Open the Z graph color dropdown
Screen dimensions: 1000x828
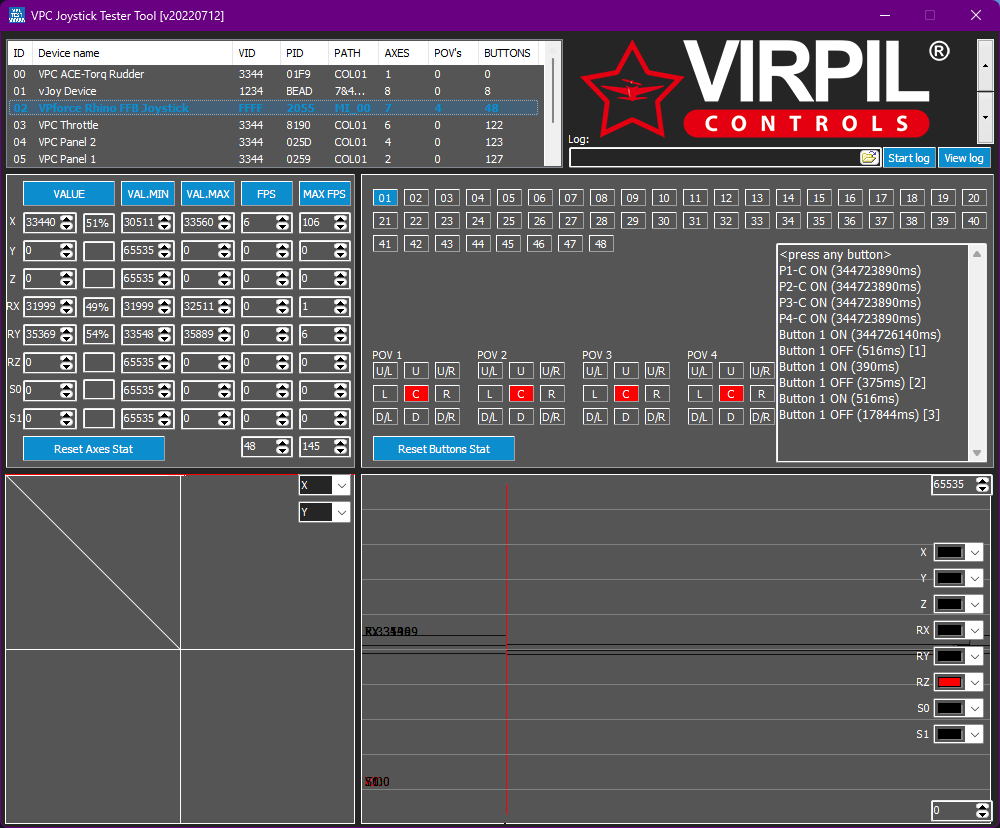click(974, 604)
